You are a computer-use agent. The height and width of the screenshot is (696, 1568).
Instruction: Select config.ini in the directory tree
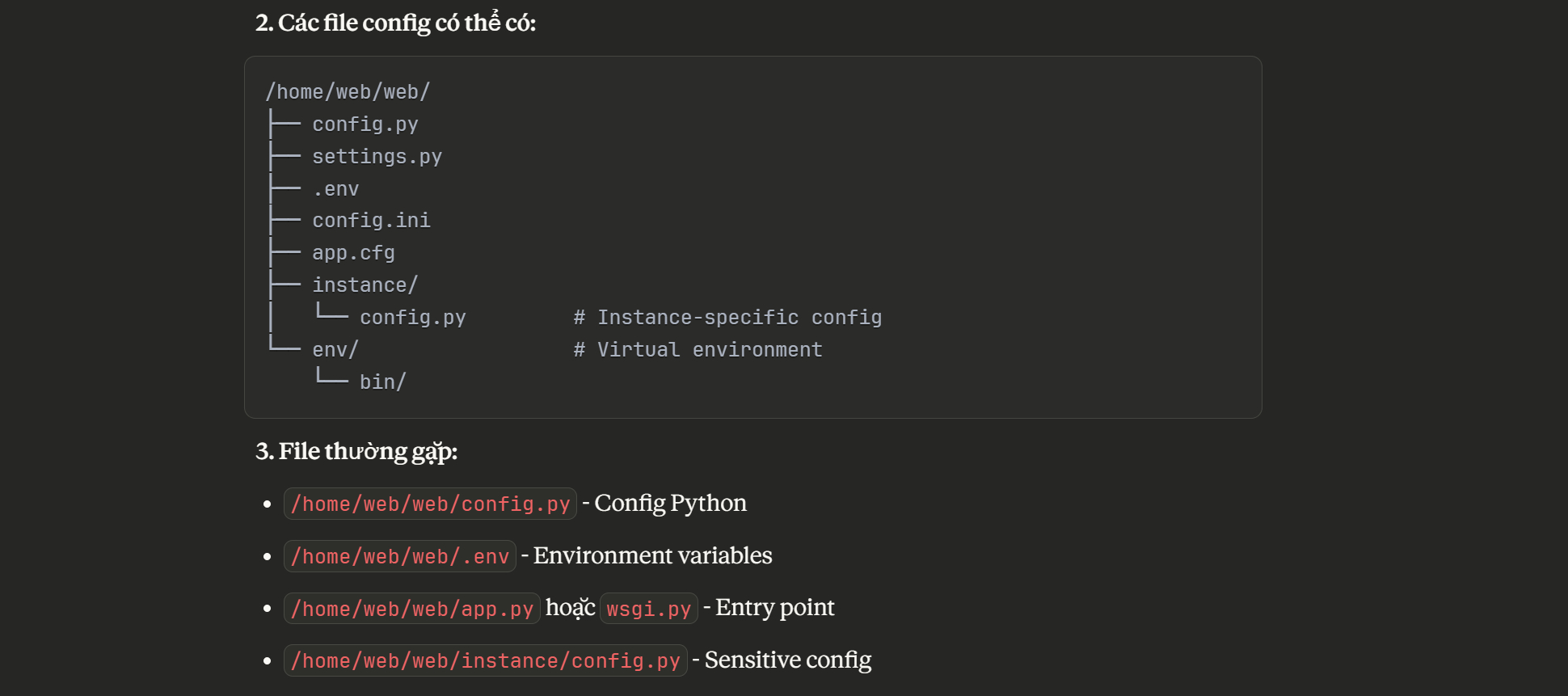(x=371, y=221)
